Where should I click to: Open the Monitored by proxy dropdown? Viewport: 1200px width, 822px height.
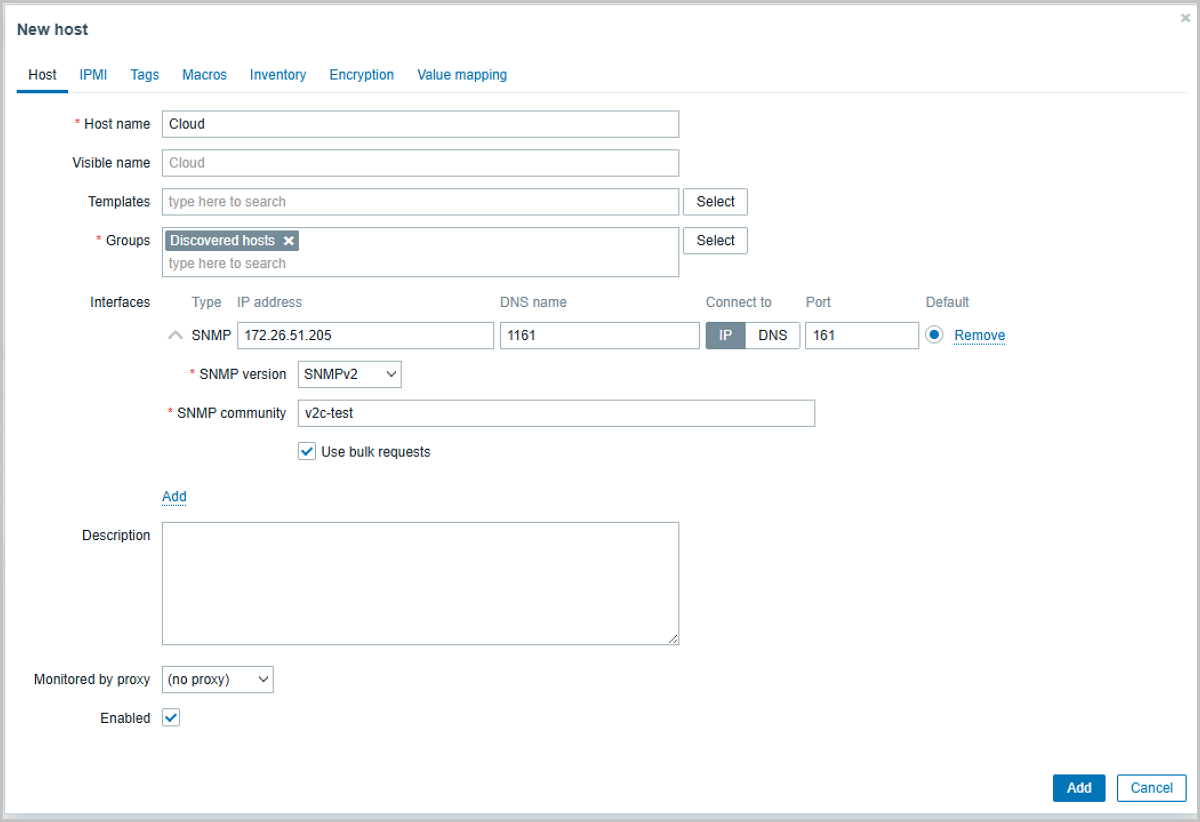coord(217,680)
